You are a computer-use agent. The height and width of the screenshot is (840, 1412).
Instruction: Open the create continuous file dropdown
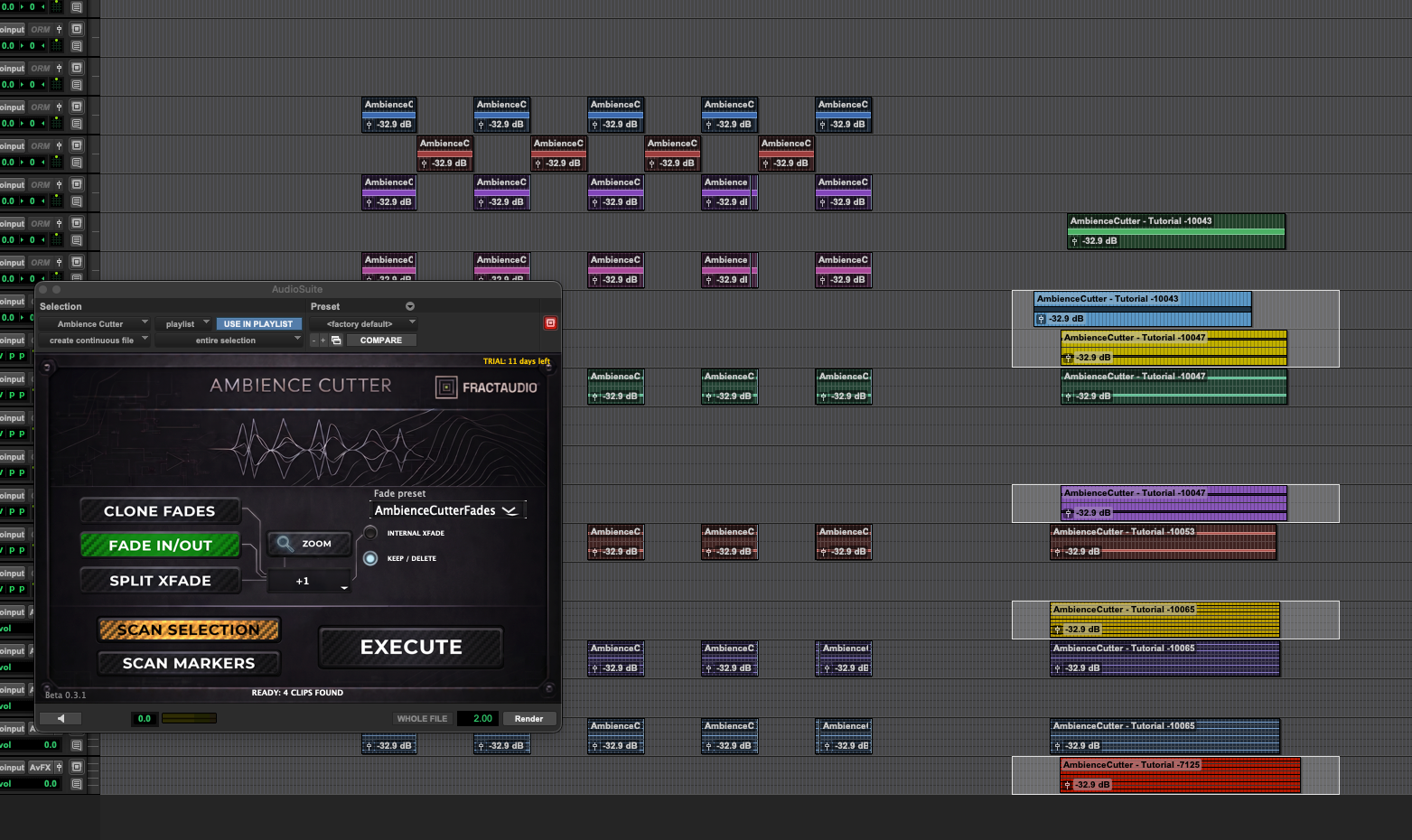[x=94, y=341]
